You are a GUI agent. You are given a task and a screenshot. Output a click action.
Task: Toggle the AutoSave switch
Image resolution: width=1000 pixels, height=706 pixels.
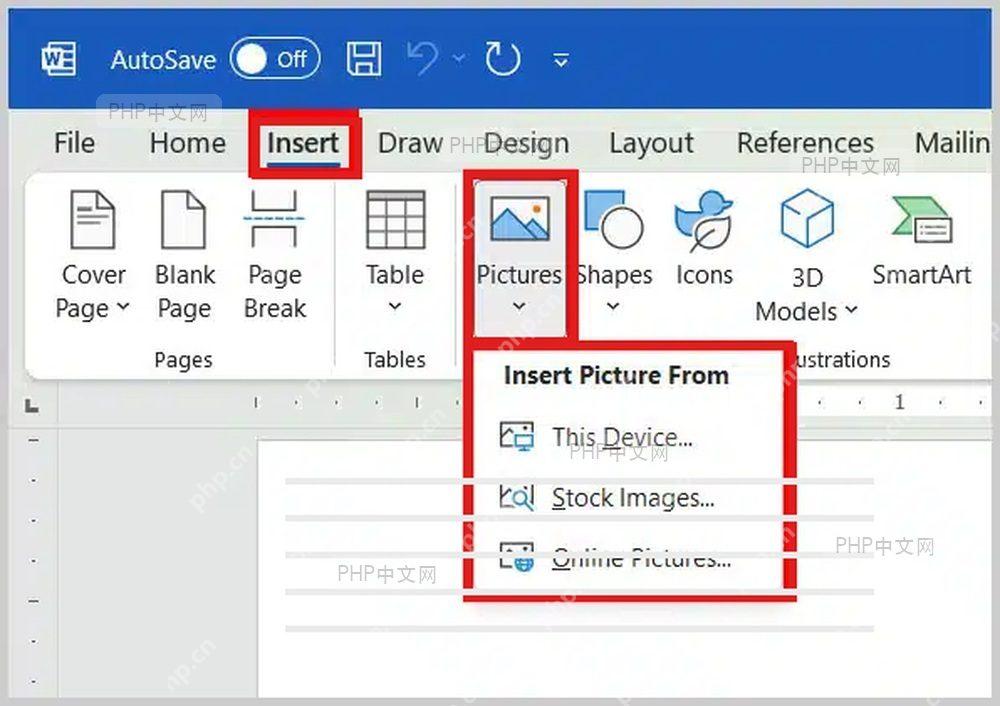(x=275, y=59)
